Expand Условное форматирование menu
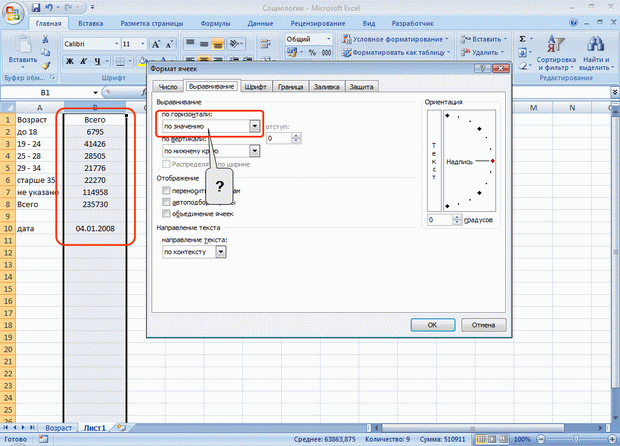The image size is (620, 446). (396, 39)
